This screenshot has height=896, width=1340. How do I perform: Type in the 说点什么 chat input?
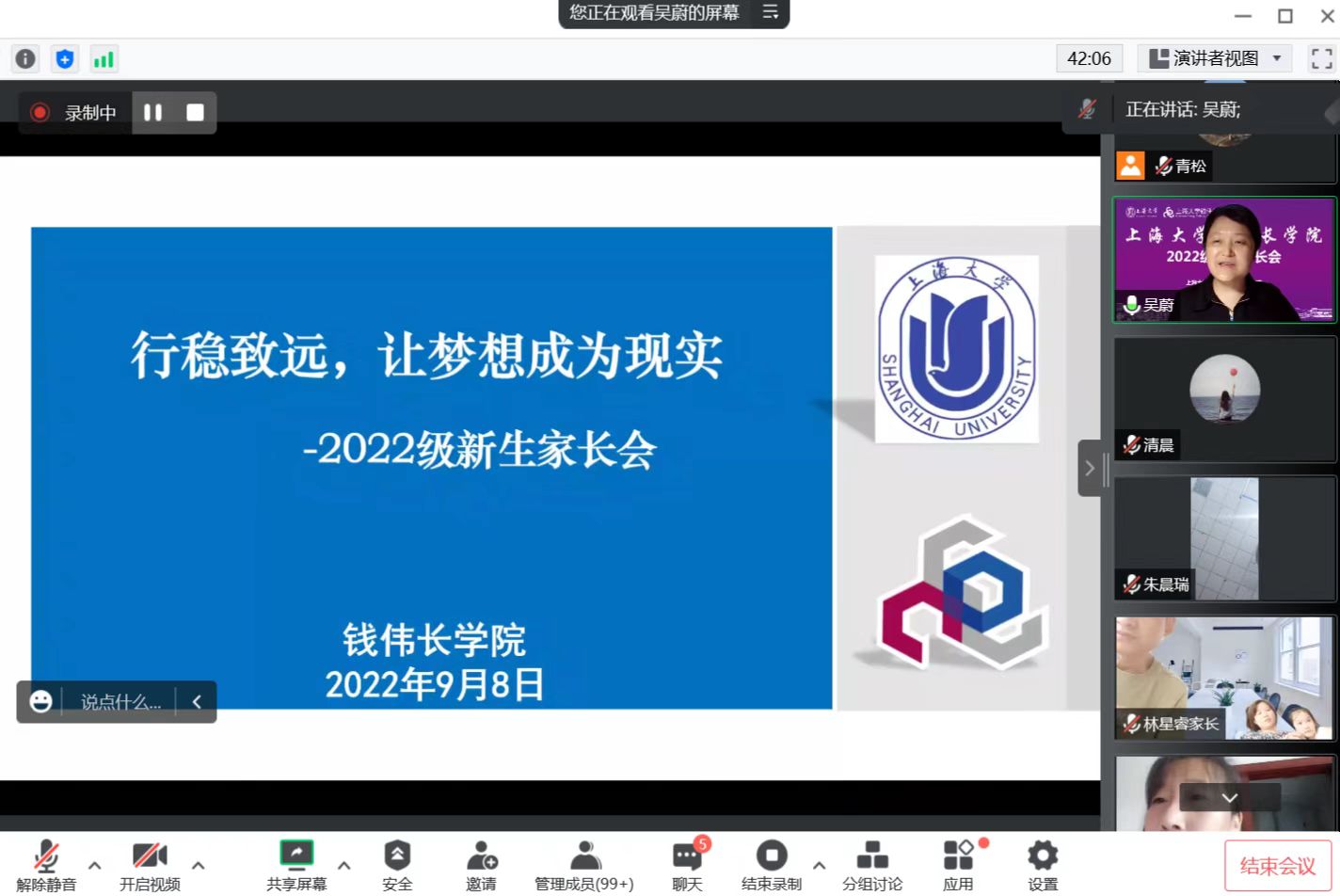(x=120, y=702)
